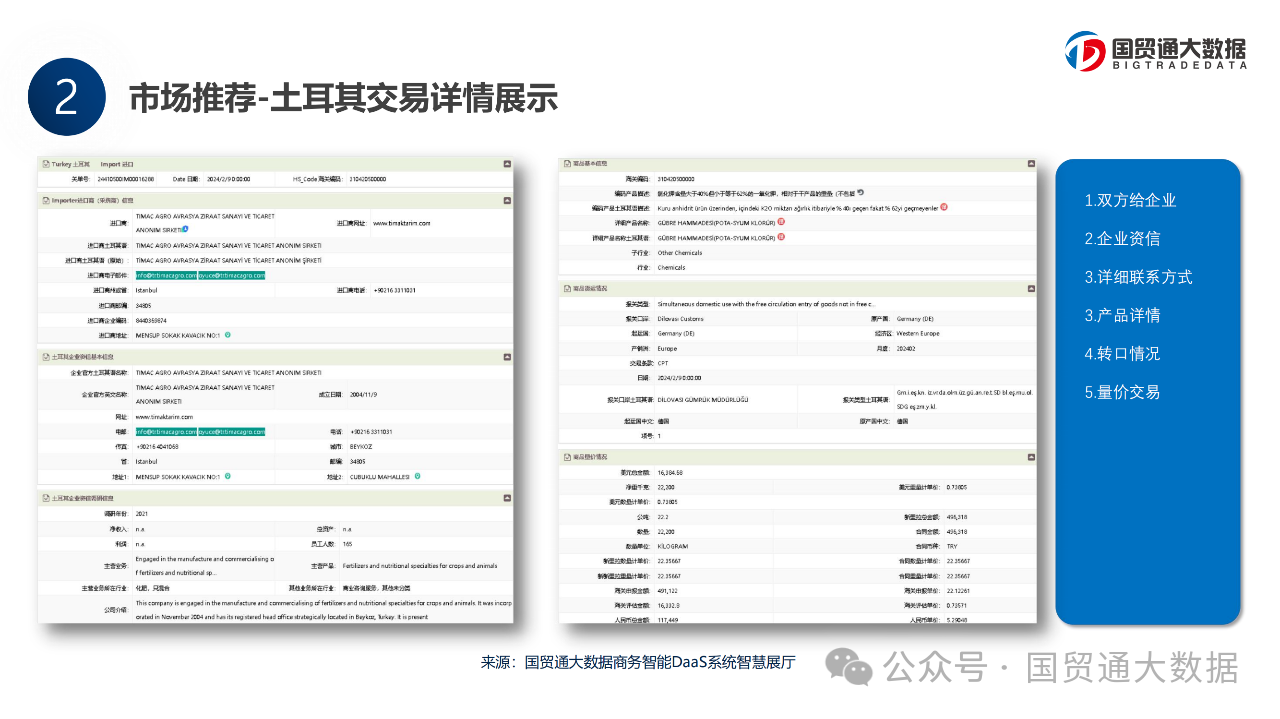Click quantity unit value KILOGRAM

(x=672, y=546)
